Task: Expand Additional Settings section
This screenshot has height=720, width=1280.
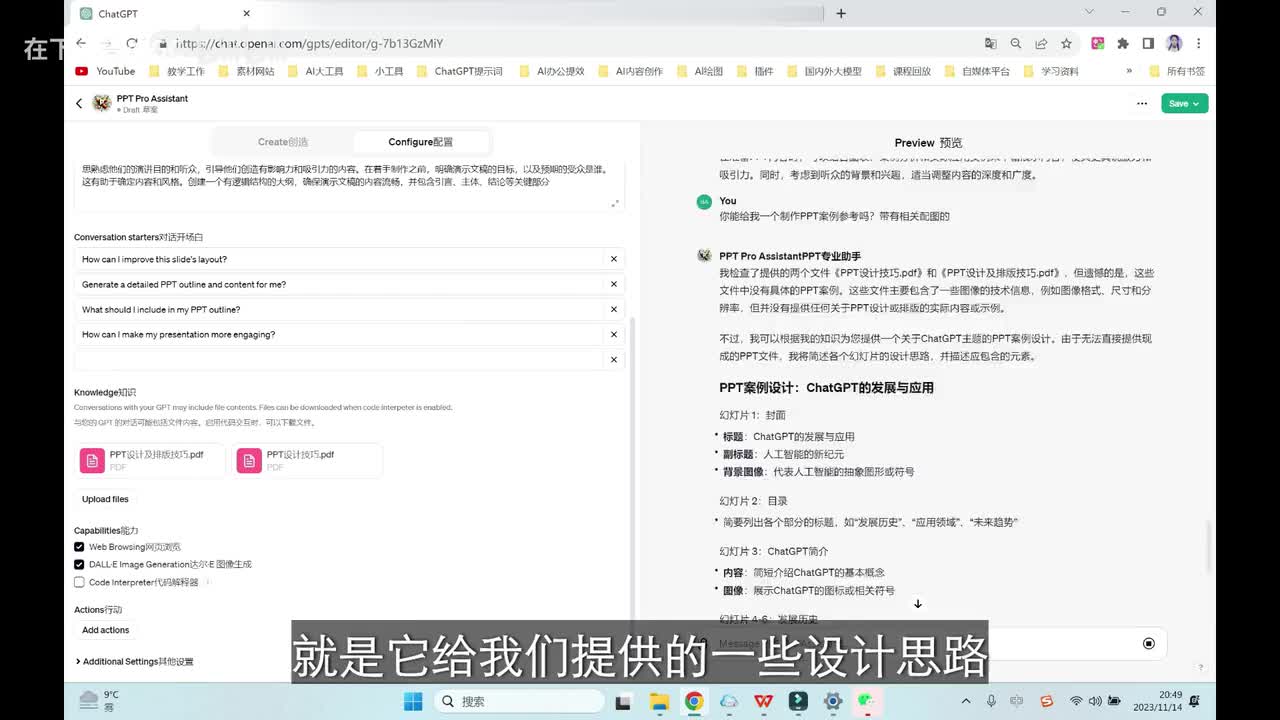Action: click(x=134, y=661)
